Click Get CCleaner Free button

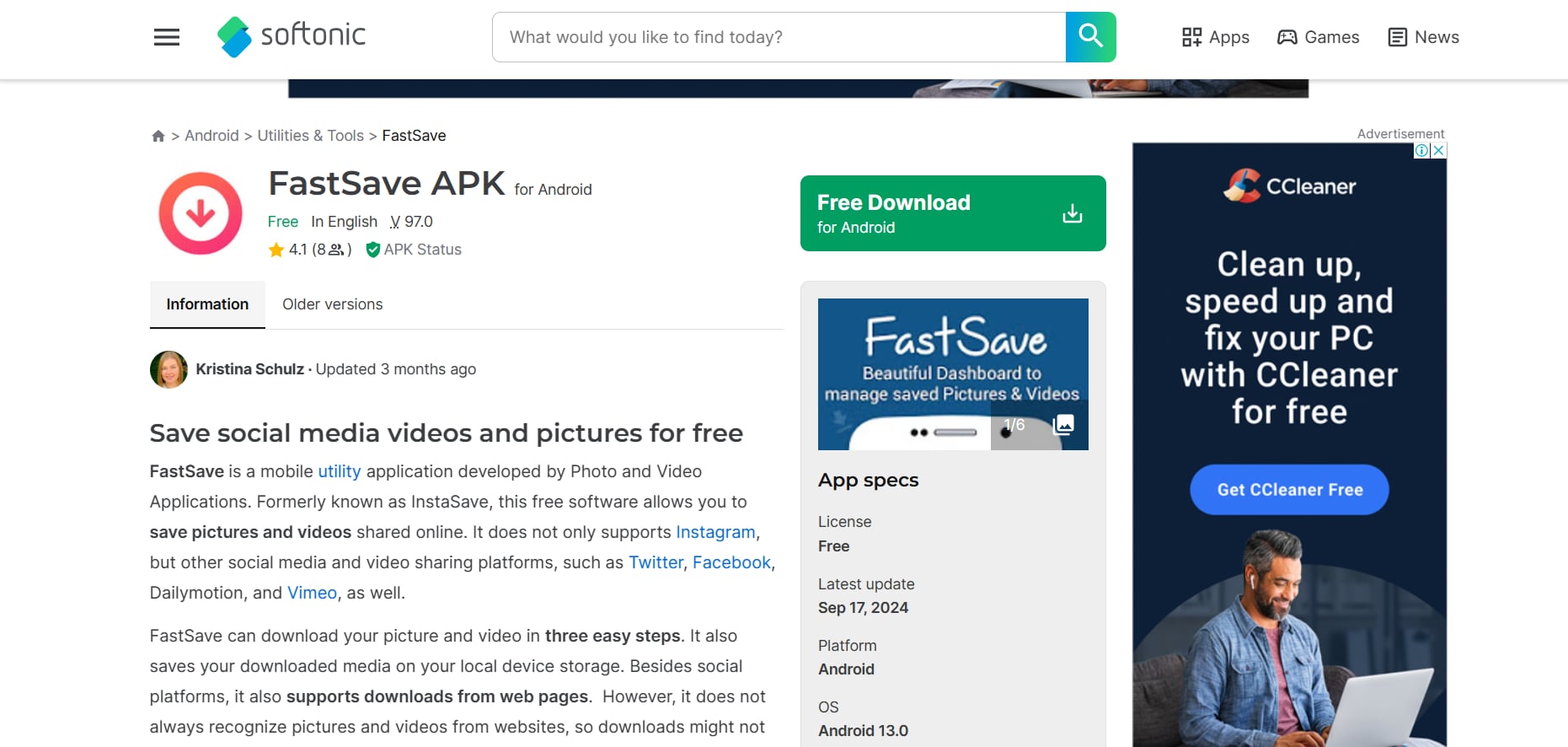coord(1289,490)
